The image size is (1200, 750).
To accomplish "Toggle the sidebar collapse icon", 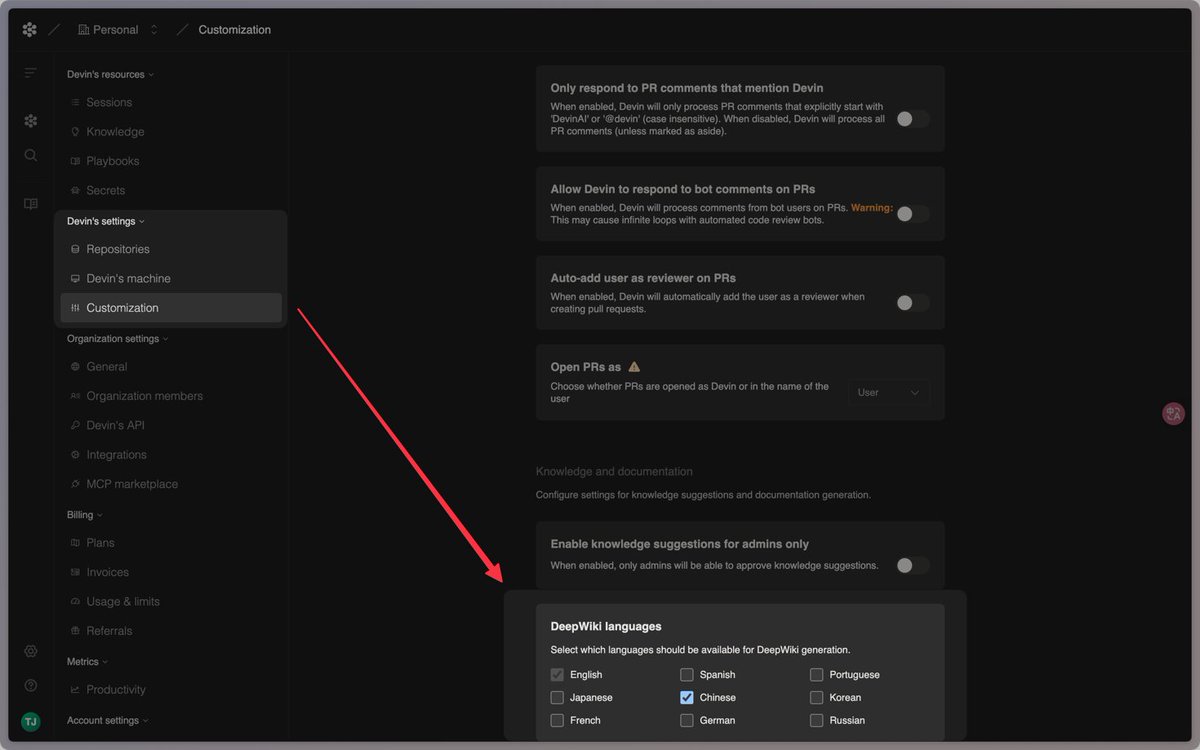I will (x=31, y=73).
